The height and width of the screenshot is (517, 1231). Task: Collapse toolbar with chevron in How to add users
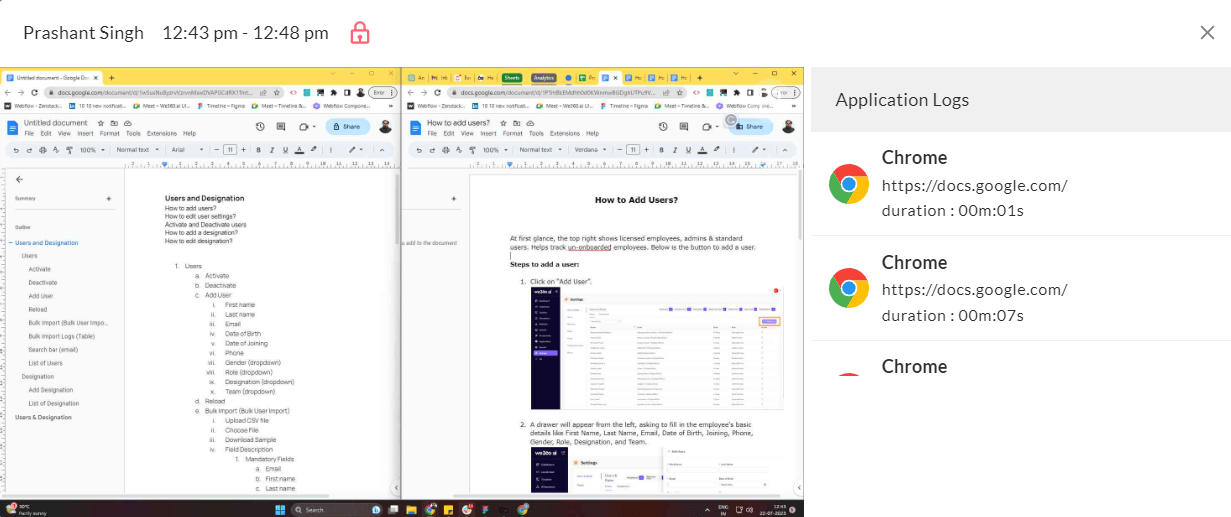pos(785,150)
